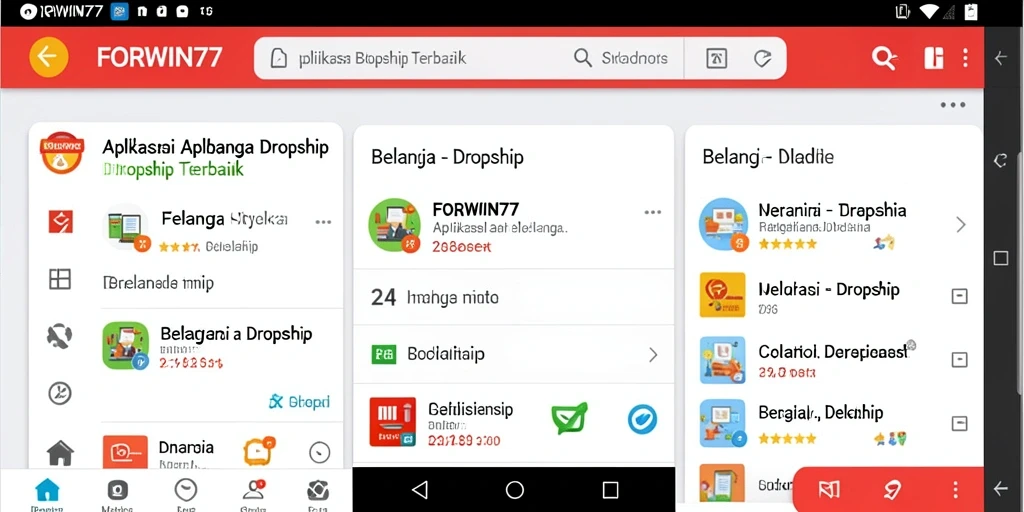Select the dark house icon in left sidebar
Image resolution: width=1024 pixels, height=512 pixels.
tap(60, 452)
